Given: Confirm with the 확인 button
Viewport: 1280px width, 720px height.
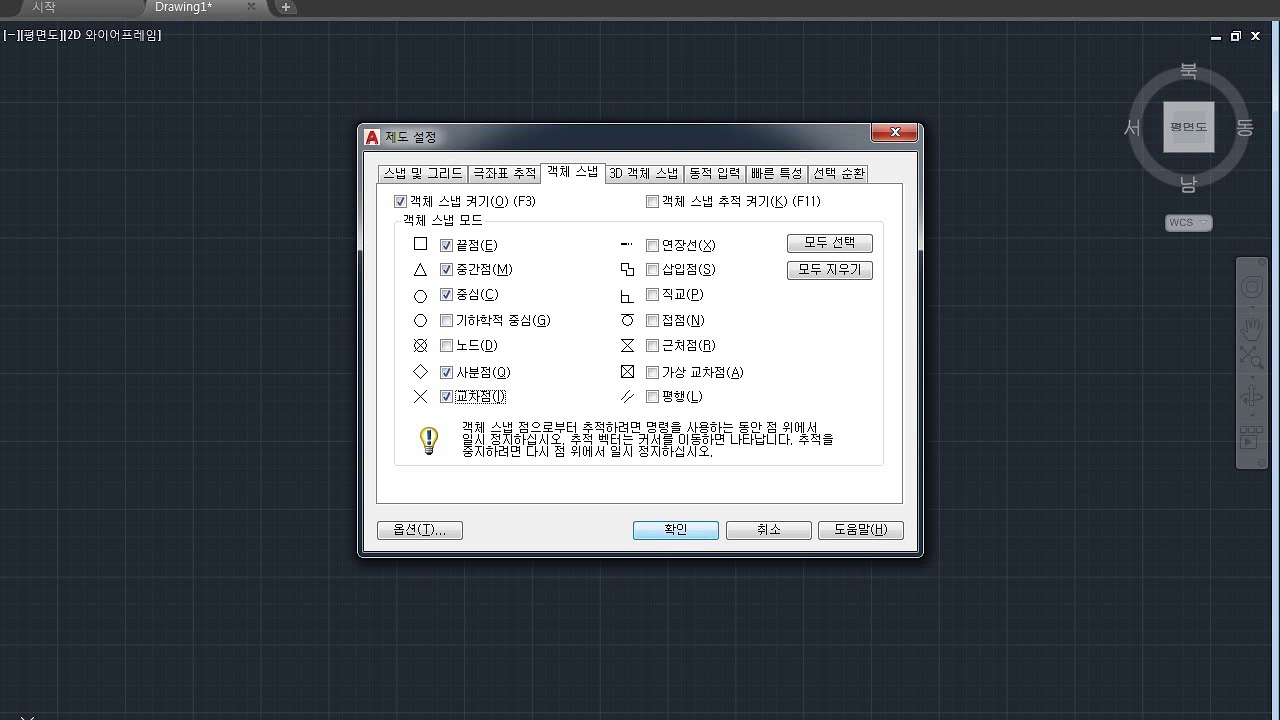Looking at the screenshot, I should [676, 530].
